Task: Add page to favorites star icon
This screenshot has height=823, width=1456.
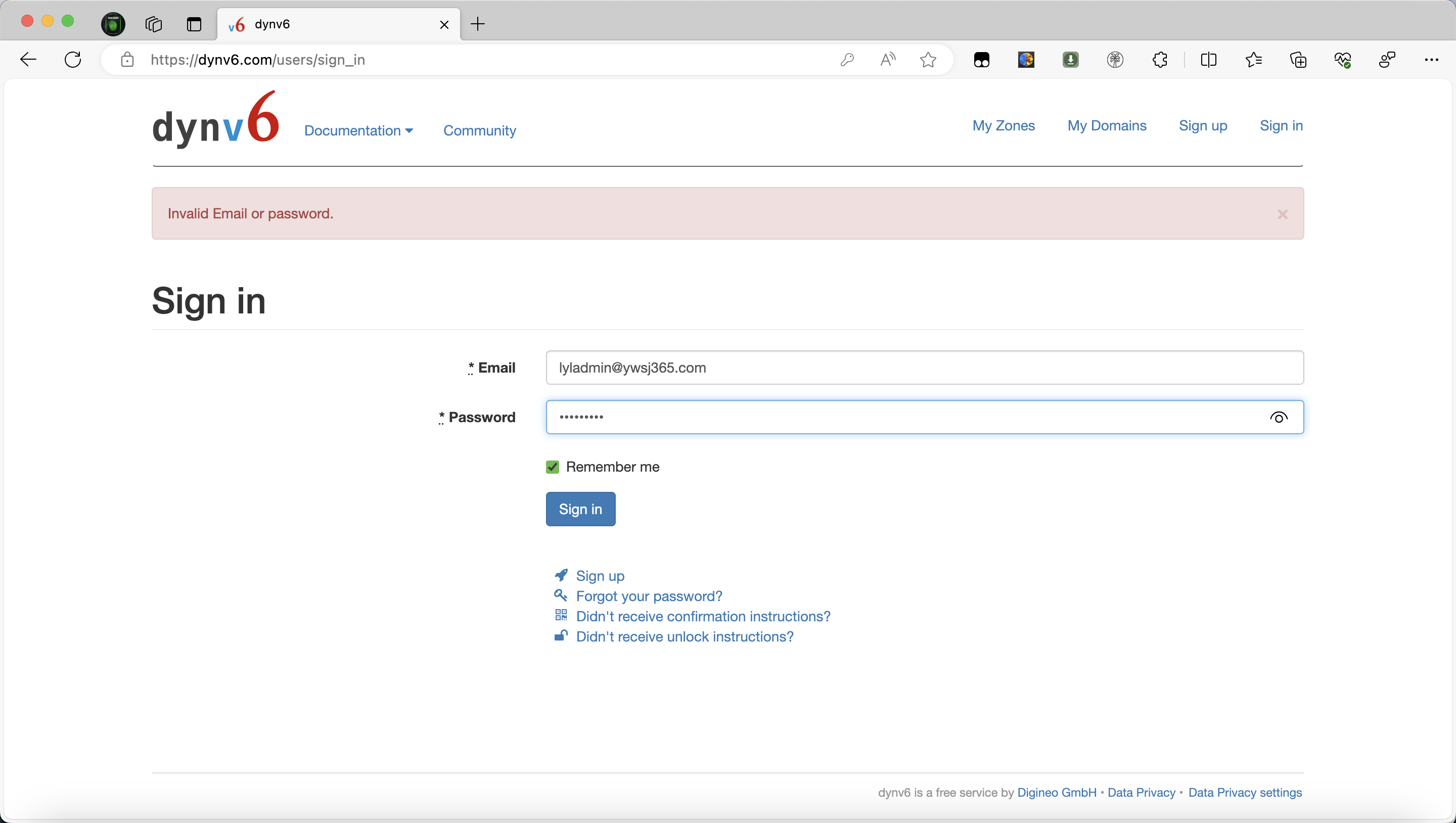Action: click(x=928, y=59)
